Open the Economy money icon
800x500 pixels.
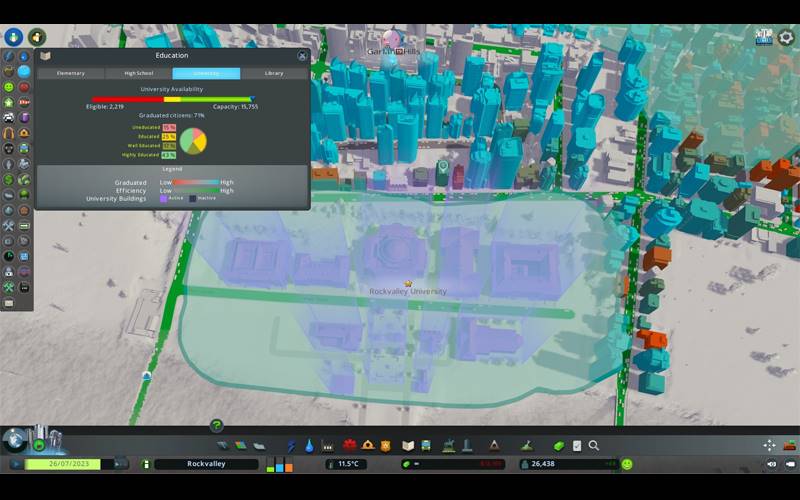559,445
